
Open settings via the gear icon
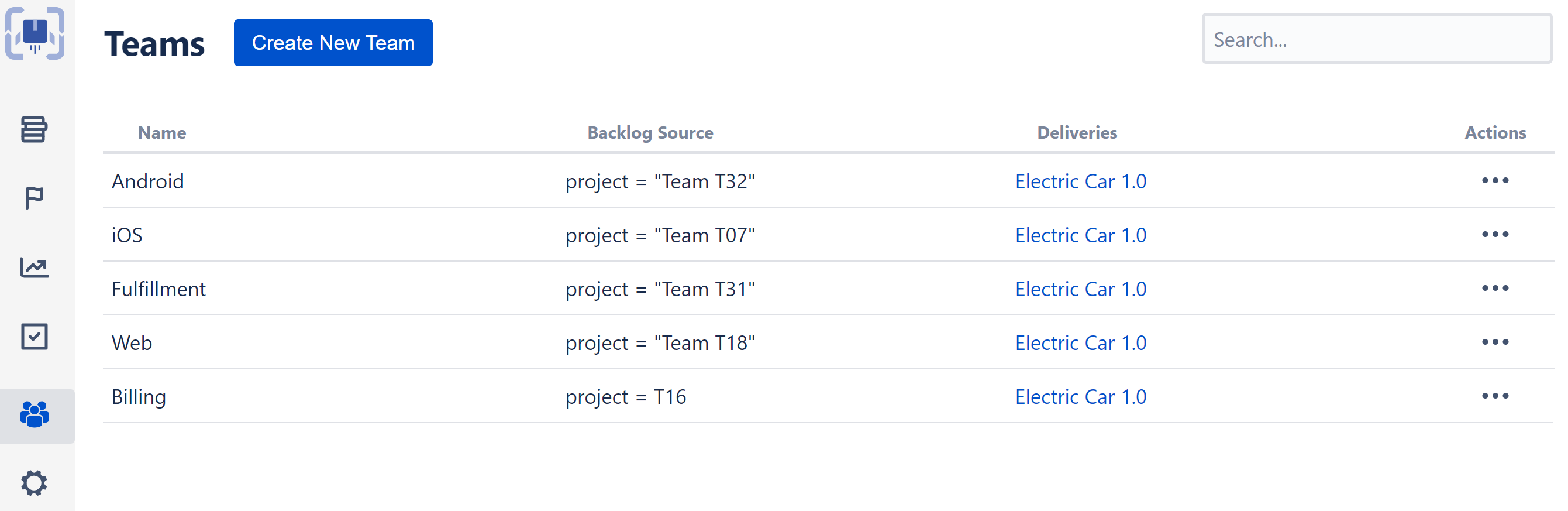pyautogui.click(x=35, y=483)
